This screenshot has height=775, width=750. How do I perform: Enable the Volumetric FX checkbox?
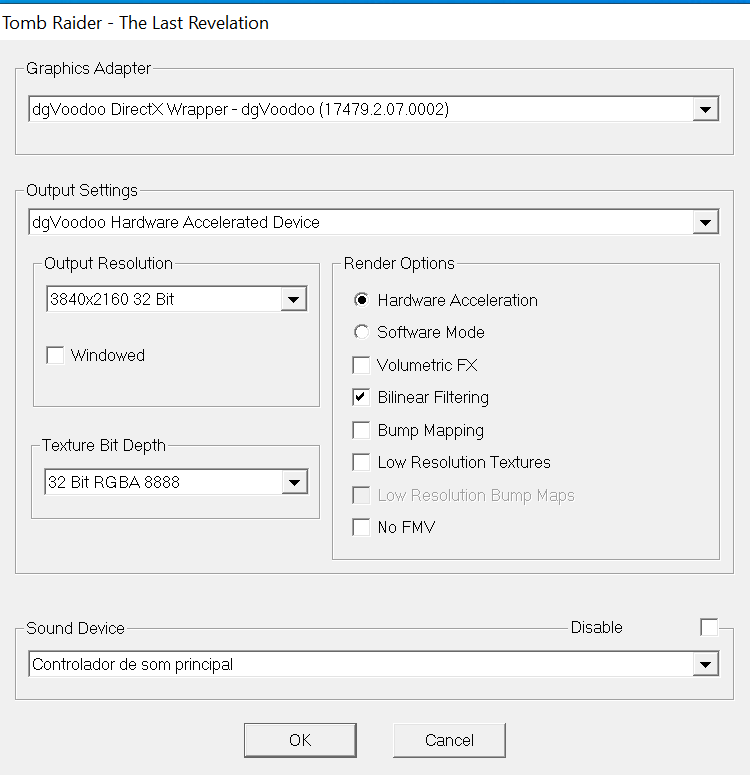tap(361, 365)
